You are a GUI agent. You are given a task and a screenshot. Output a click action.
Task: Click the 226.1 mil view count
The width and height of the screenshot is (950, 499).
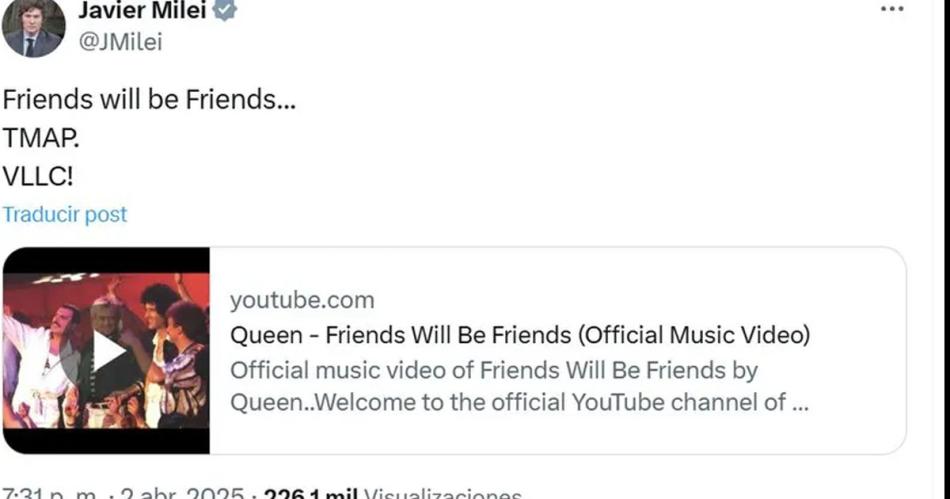pos(311,493)
